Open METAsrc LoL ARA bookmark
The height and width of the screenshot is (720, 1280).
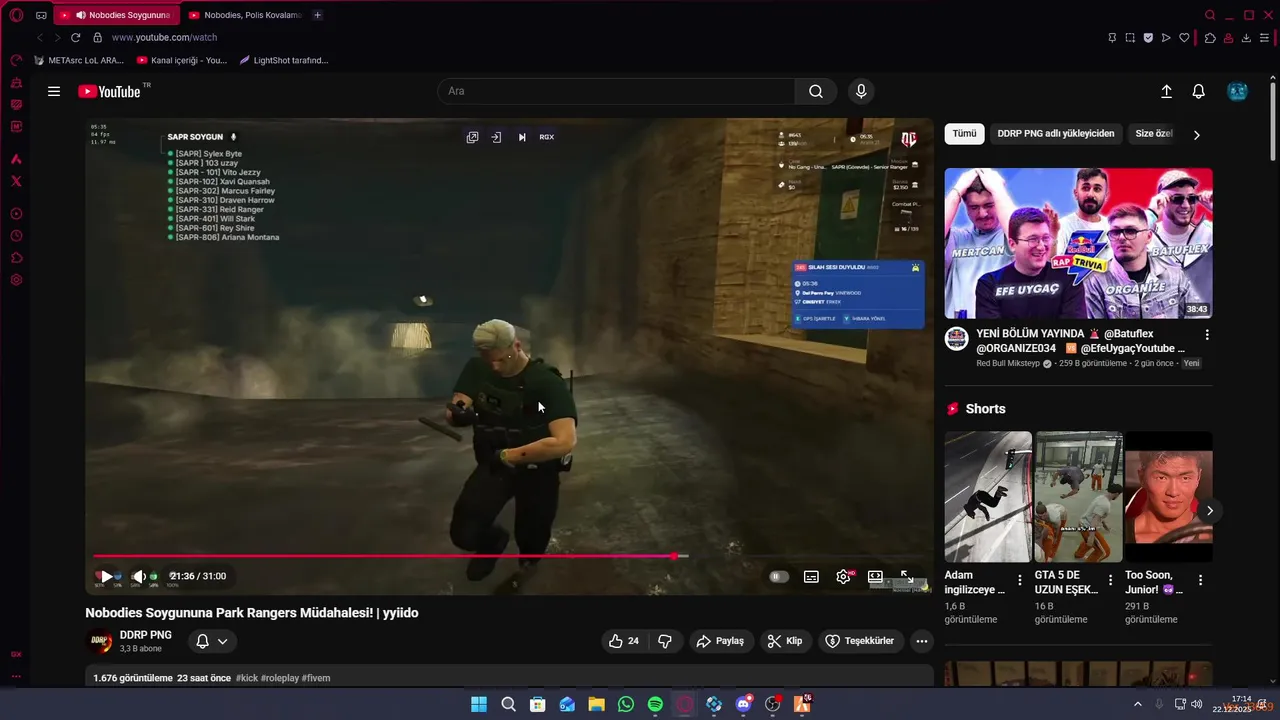tap(78, 60)
